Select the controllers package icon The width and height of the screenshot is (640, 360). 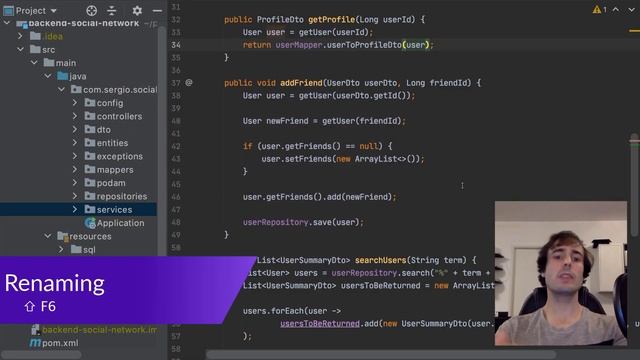pyautogui.click(x=90, y=116)
